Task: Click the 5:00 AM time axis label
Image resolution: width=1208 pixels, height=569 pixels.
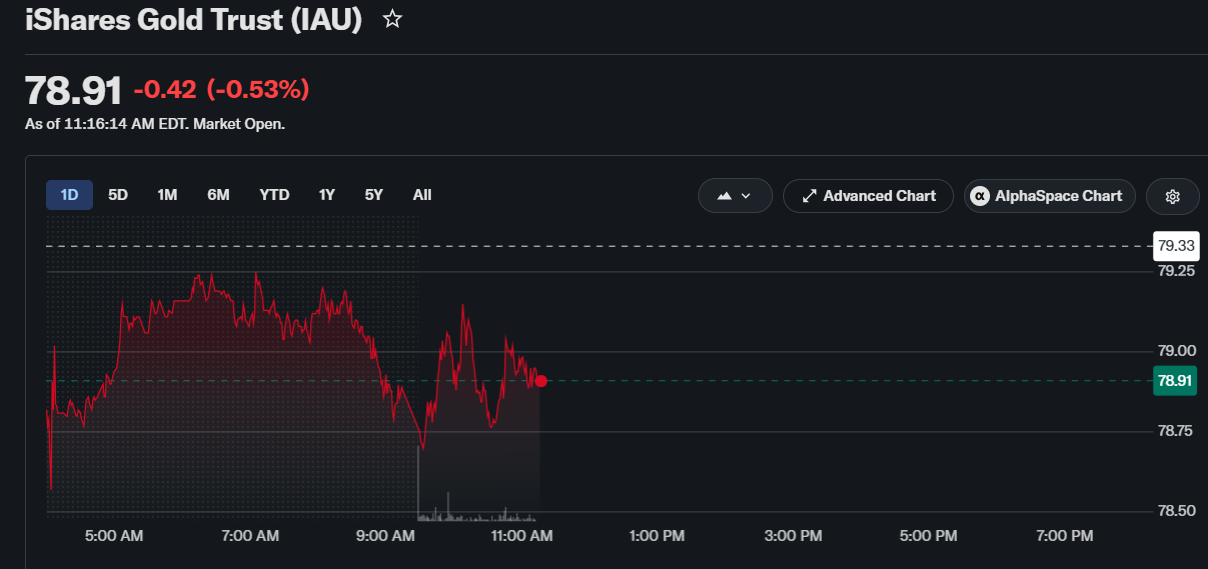Action: pyautogui.click(x=114, y=536)
